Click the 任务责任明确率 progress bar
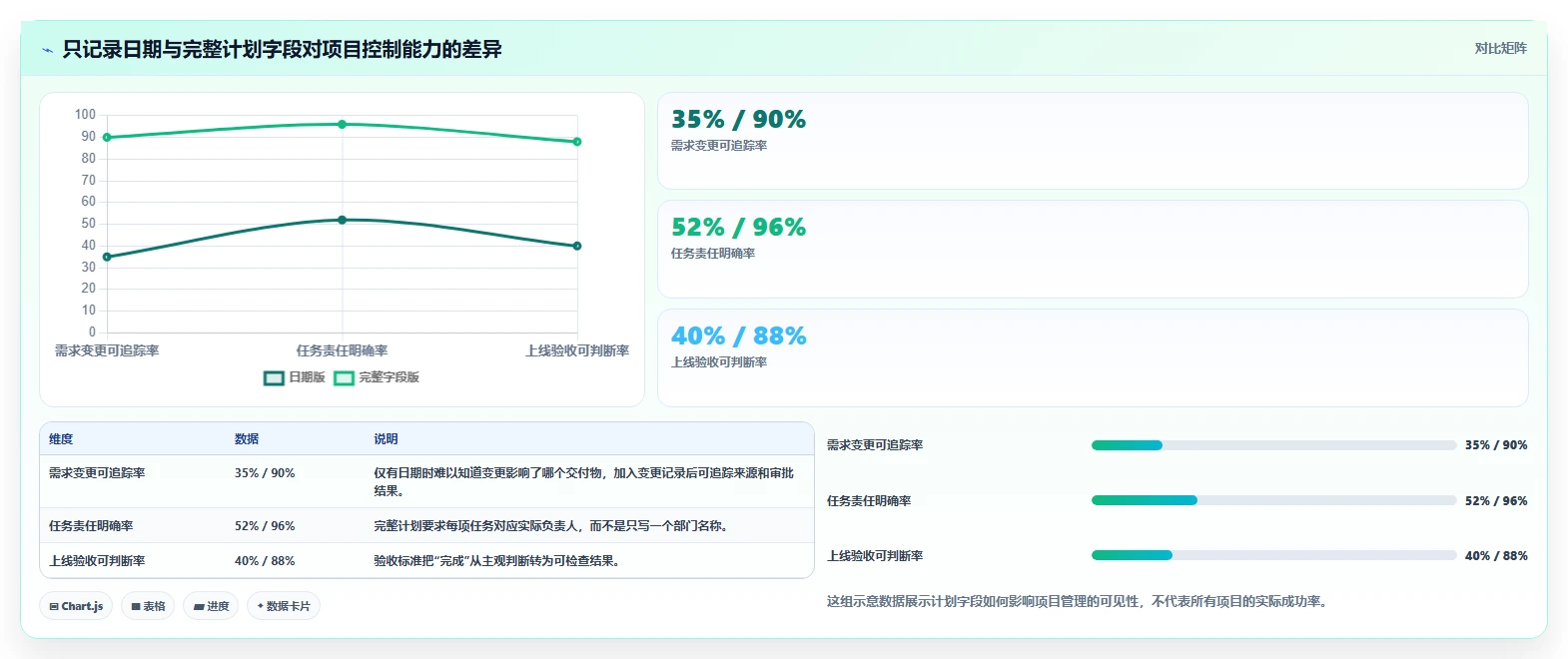The image size is (1568, 659). tap(1273, 500)
